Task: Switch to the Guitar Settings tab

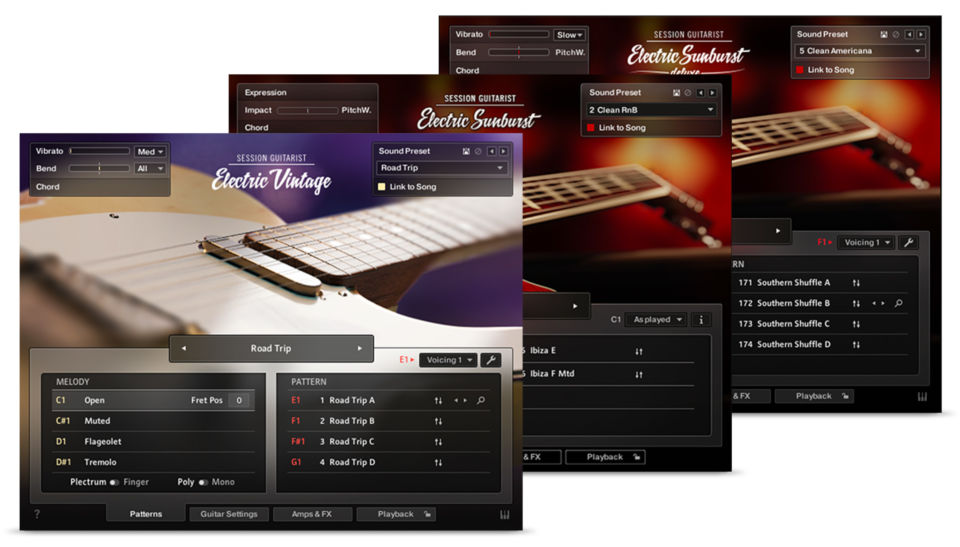Action: pos(229,514)
